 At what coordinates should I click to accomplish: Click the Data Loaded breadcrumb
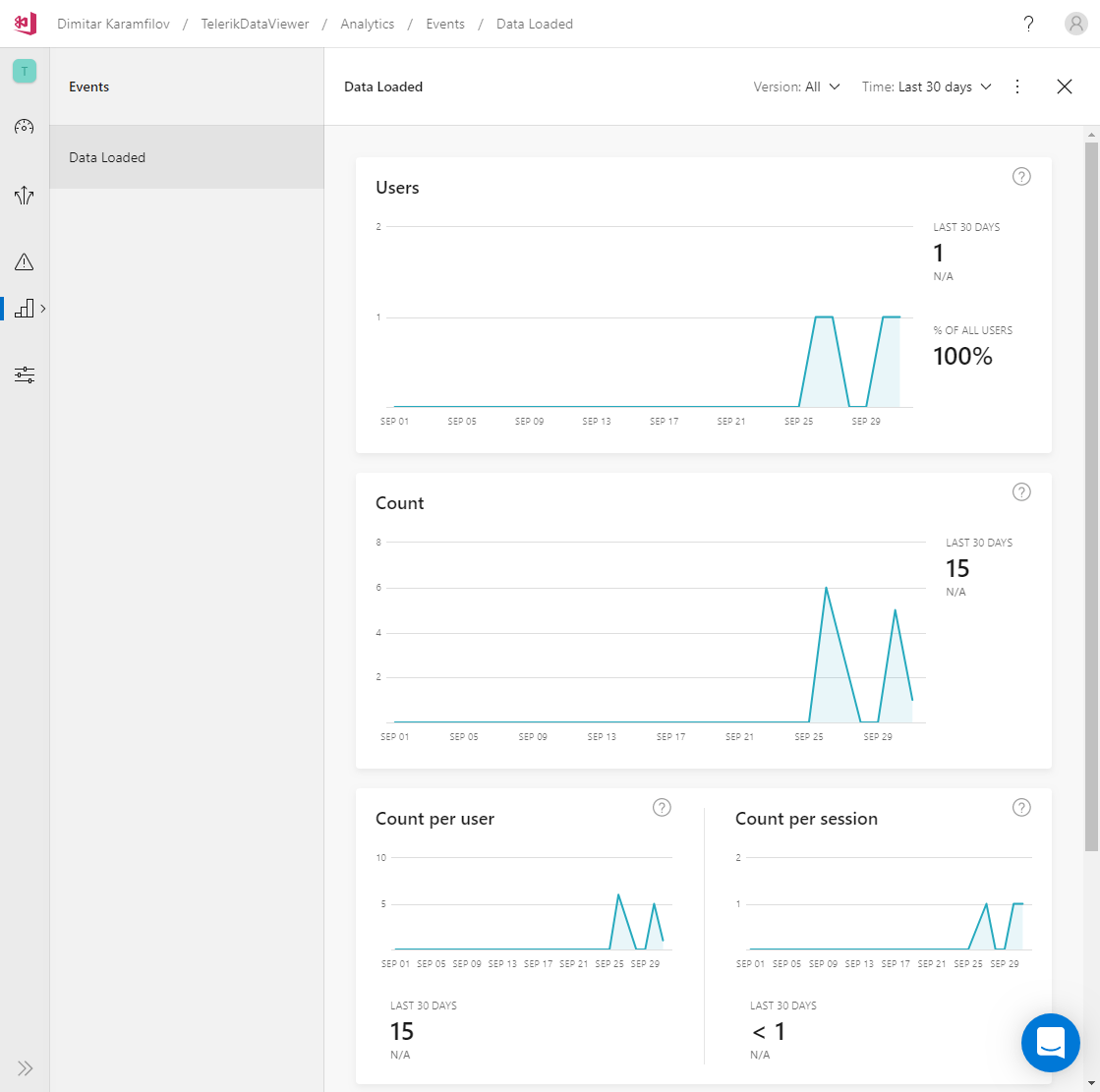pyautogui.click(x=535, y=24)
